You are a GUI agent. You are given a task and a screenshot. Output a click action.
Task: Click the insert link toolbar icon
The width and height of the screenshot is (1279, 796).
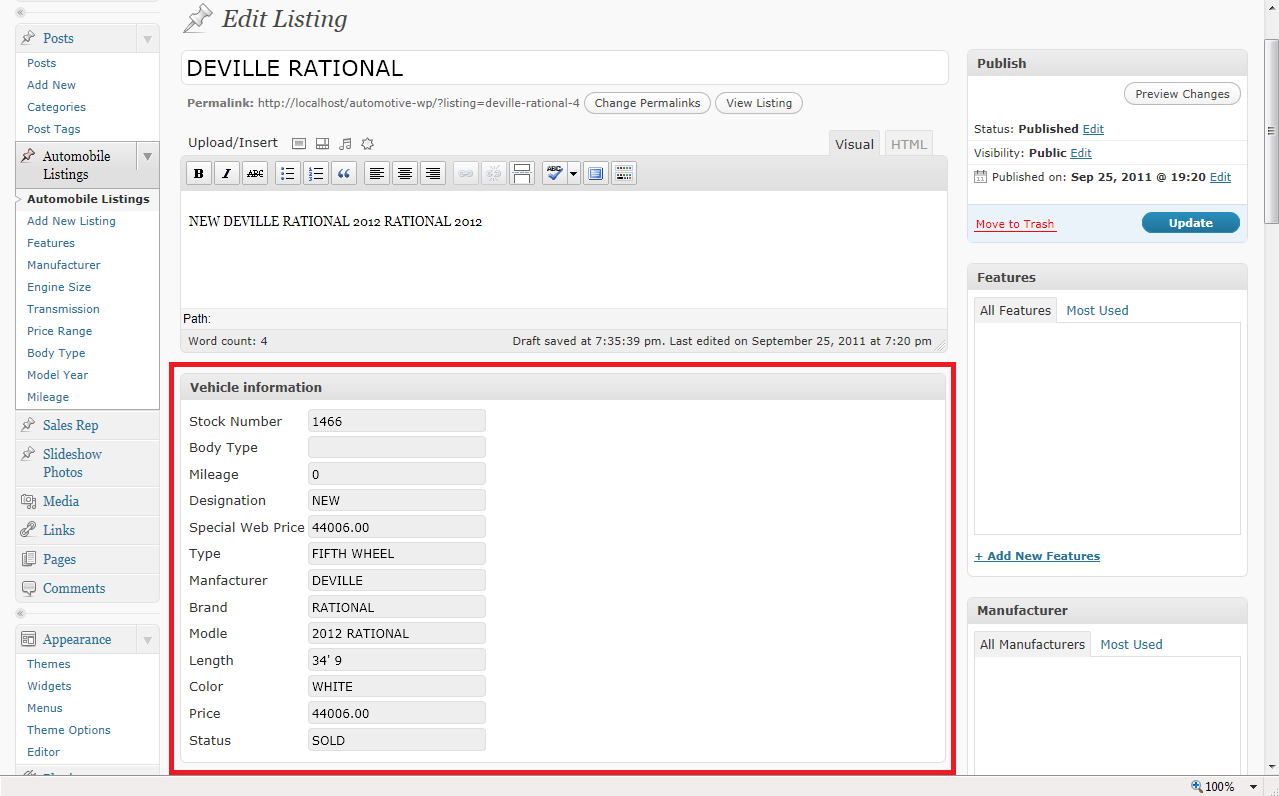(466, 174)
